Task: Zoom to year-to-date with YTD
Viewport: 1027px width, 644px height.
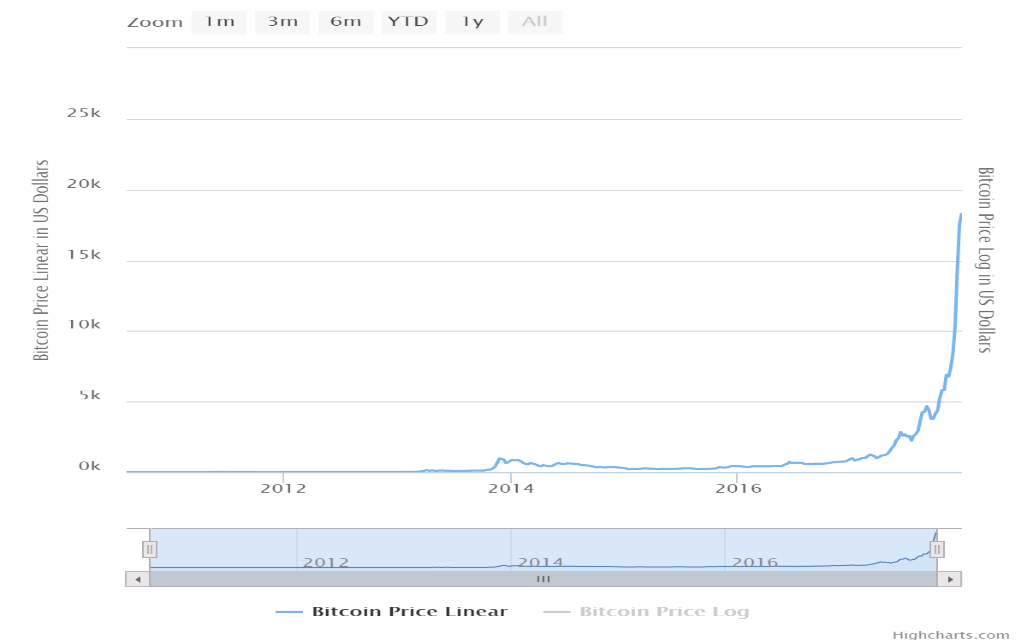Action: pyautogui.click(x=408, y=22)
